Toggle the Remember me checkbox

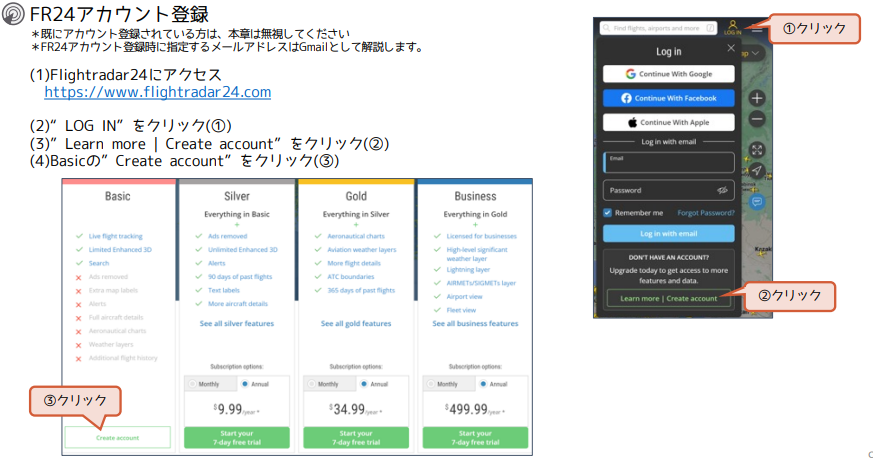(608, 213)
